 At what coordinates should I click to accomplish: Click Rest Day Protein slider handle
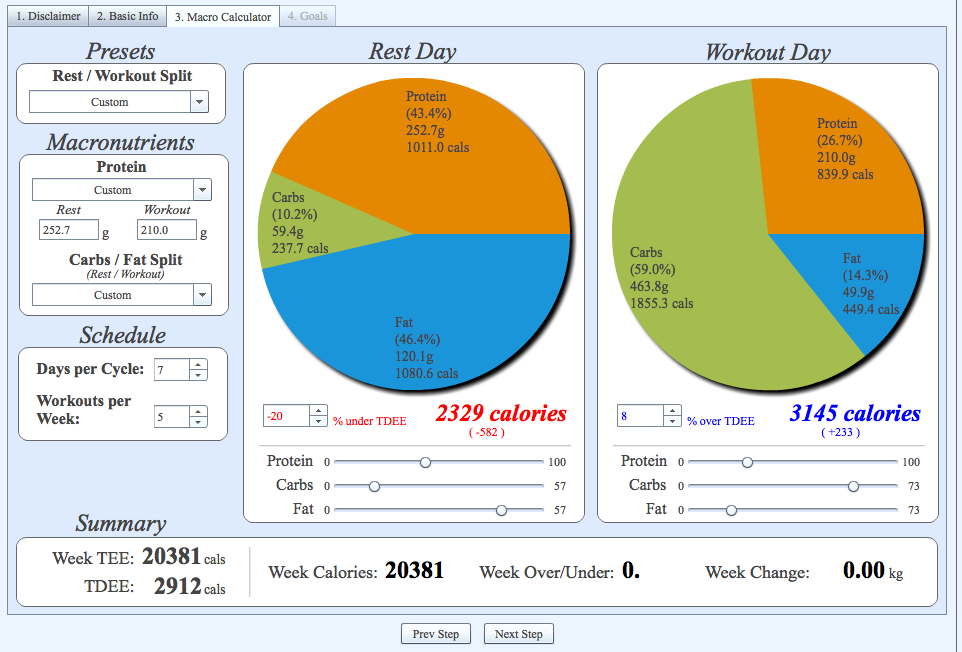pos(425,462)
